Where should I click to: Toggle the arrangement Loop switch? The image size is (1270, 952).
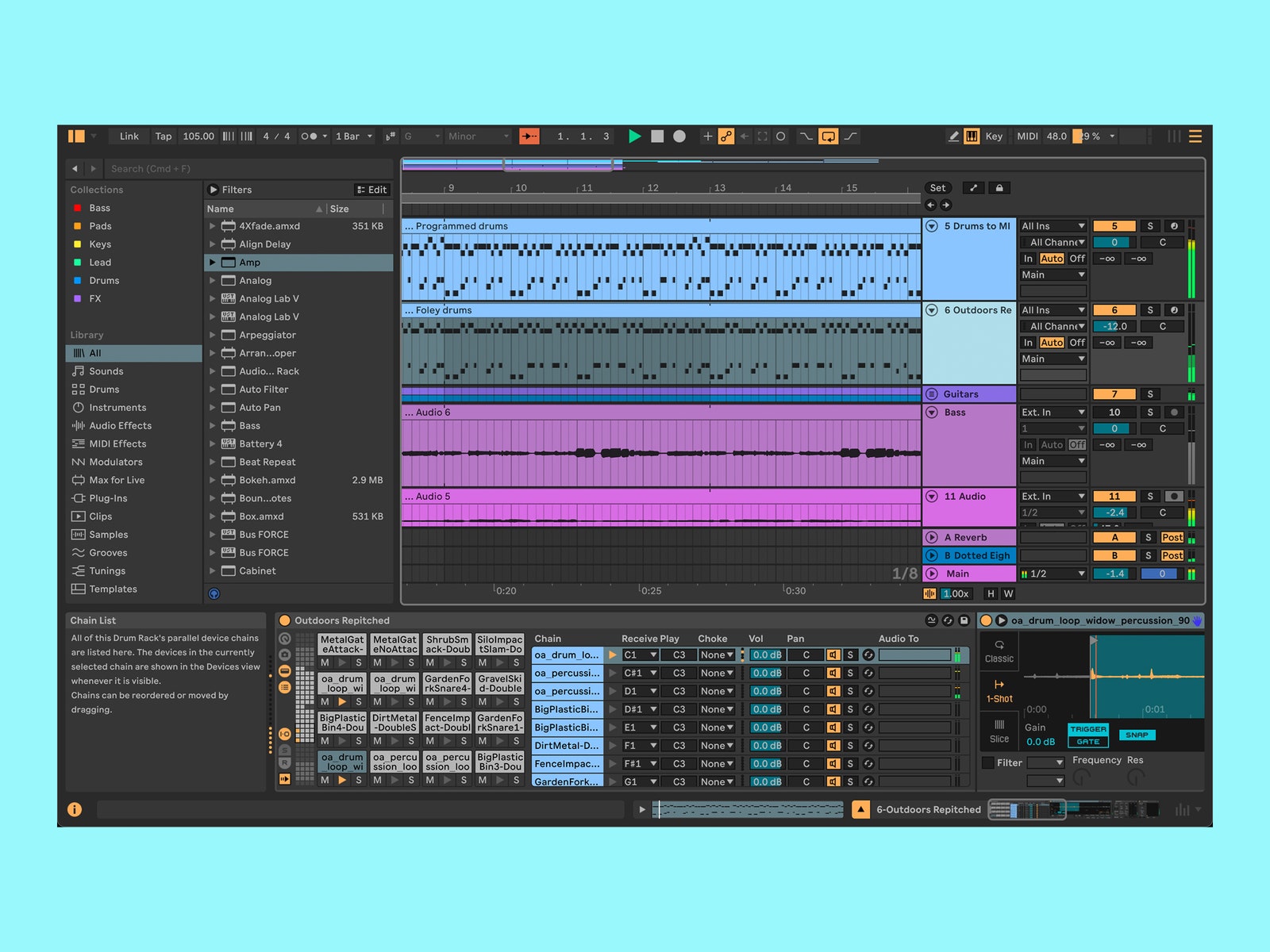tap(828, 136)
